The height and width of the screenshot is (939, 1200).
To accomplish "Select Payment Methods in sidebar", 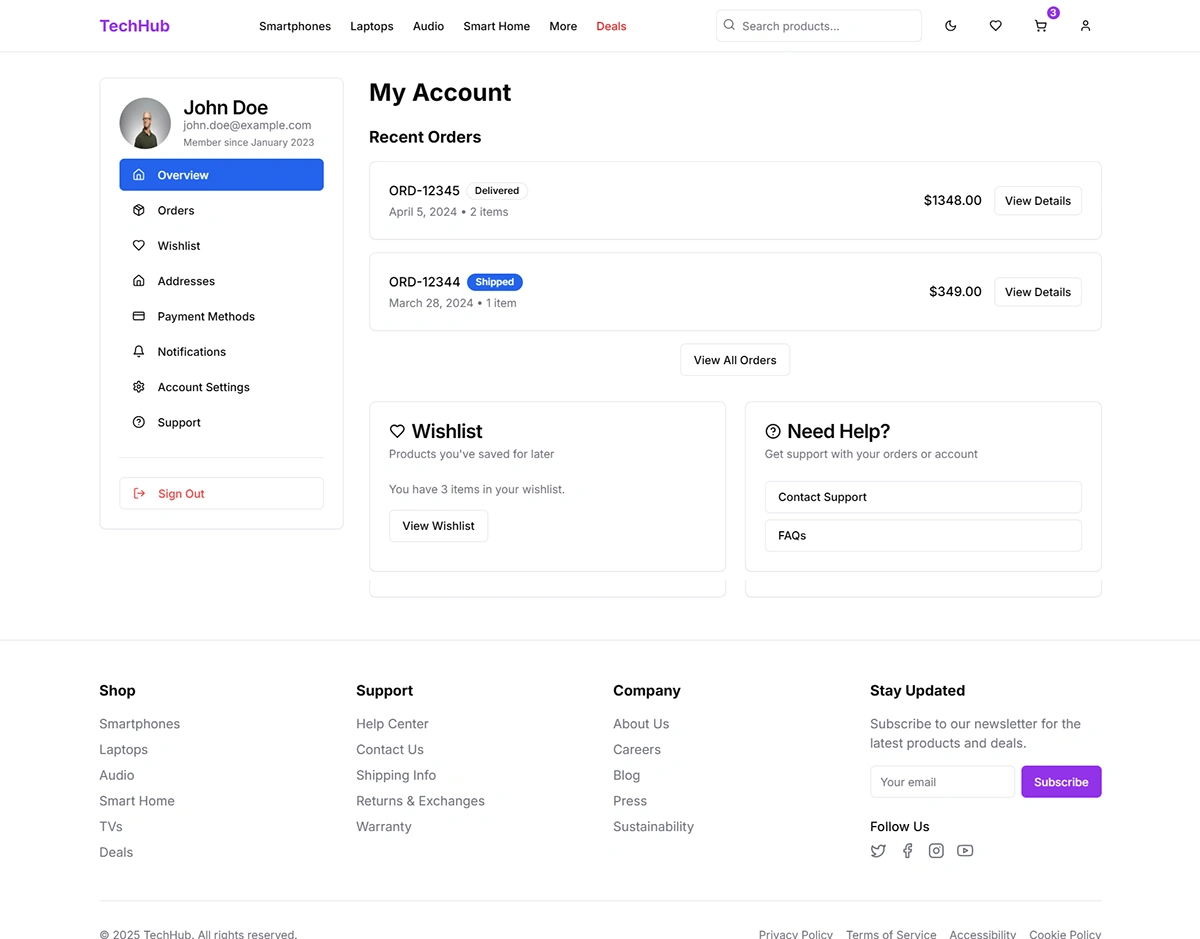I will point(221,316).
